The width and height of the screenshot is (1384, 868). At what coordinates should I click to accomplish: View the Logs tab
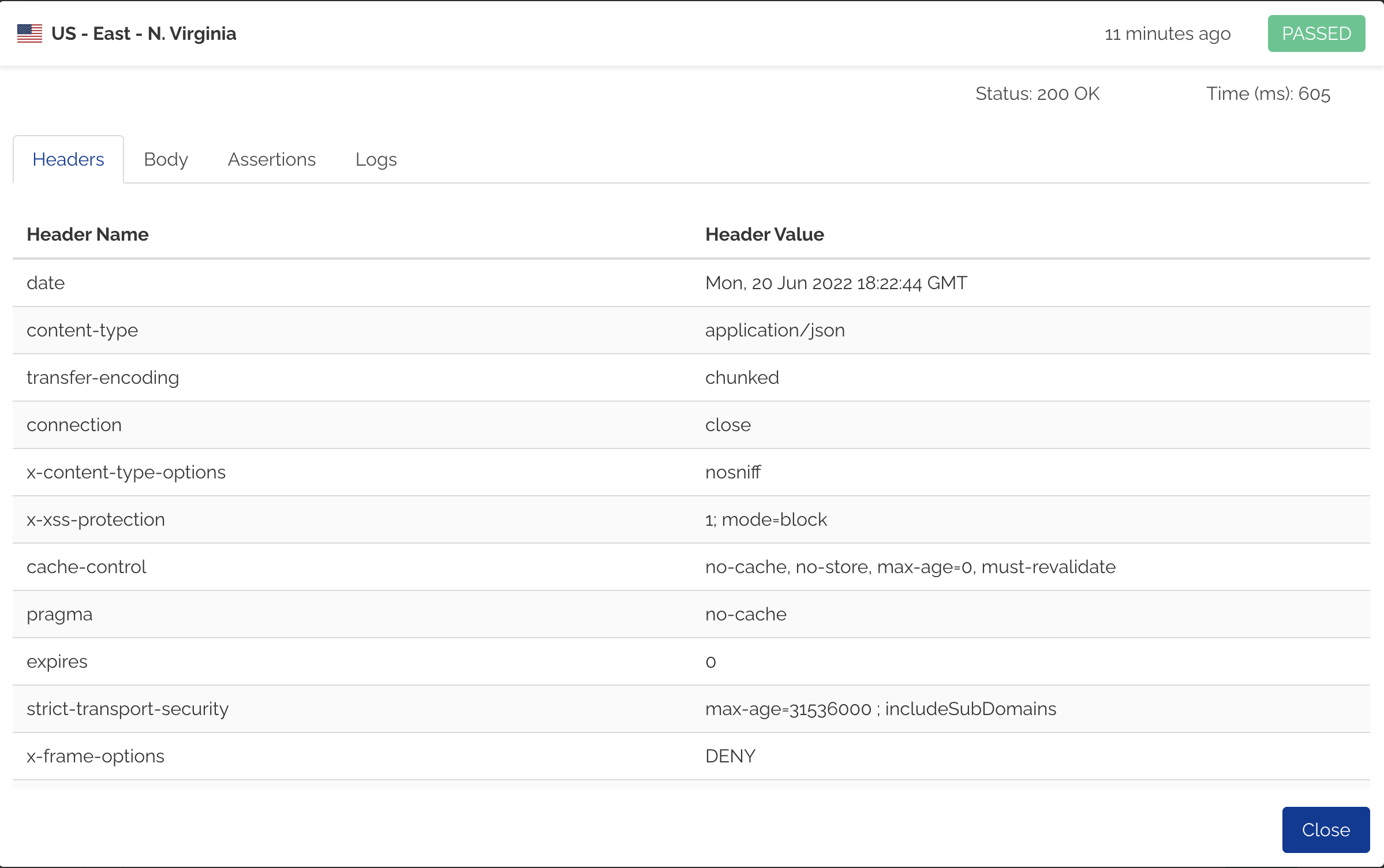pos(376,159)
